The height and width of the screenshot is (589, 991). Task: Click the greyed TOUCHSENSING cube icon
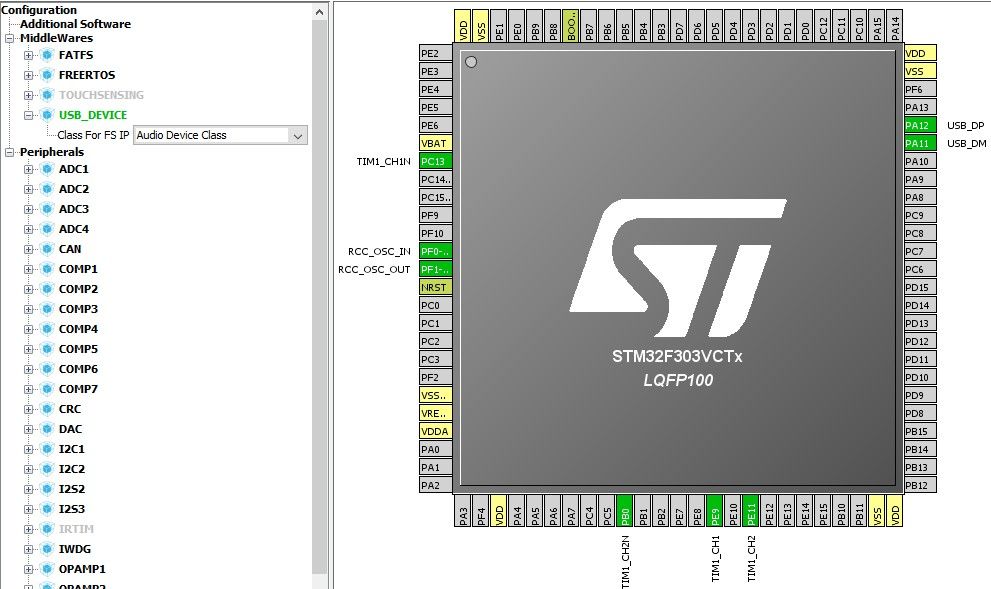(x=47, y=95)
